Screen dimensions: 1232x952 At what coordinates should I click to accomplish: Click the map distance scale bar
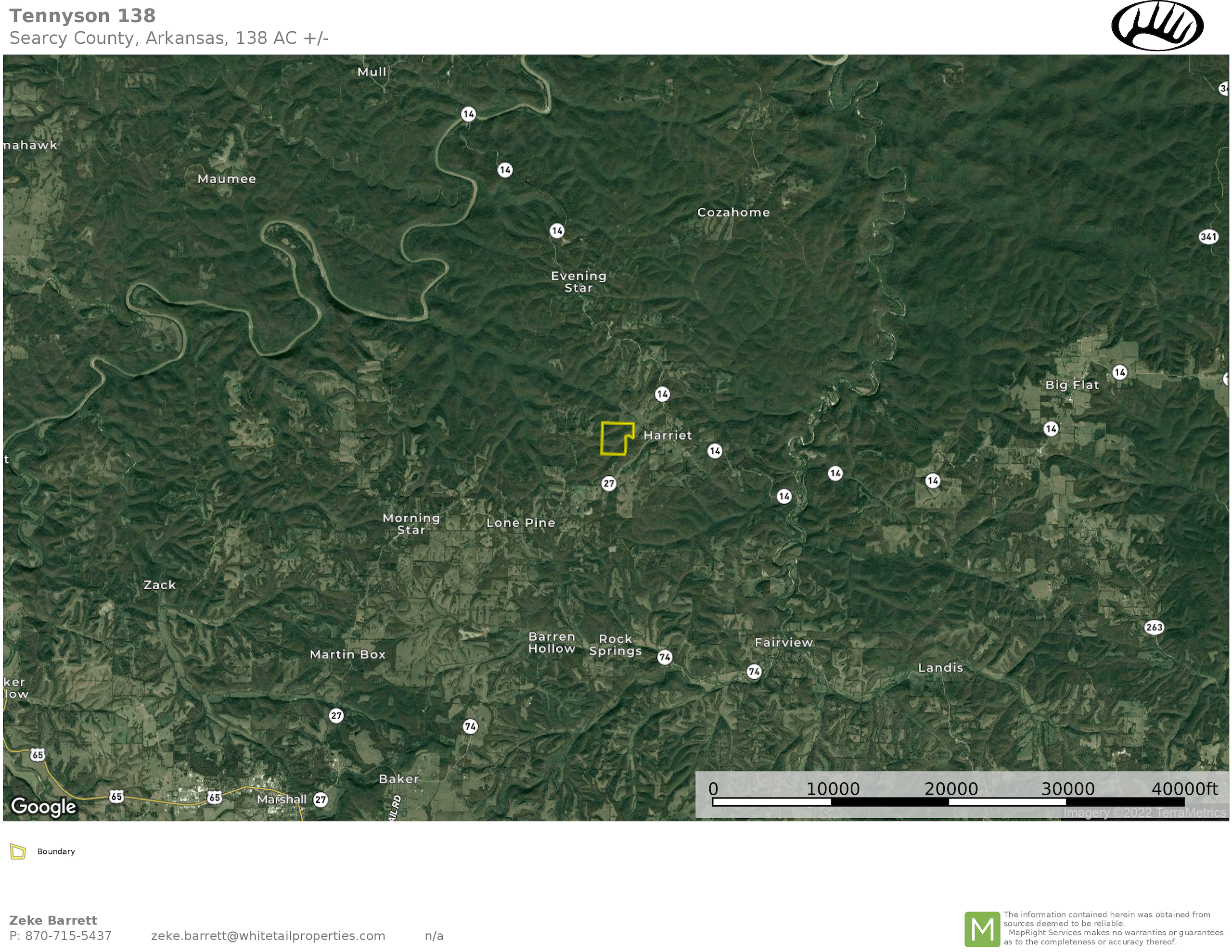[948, 802]
